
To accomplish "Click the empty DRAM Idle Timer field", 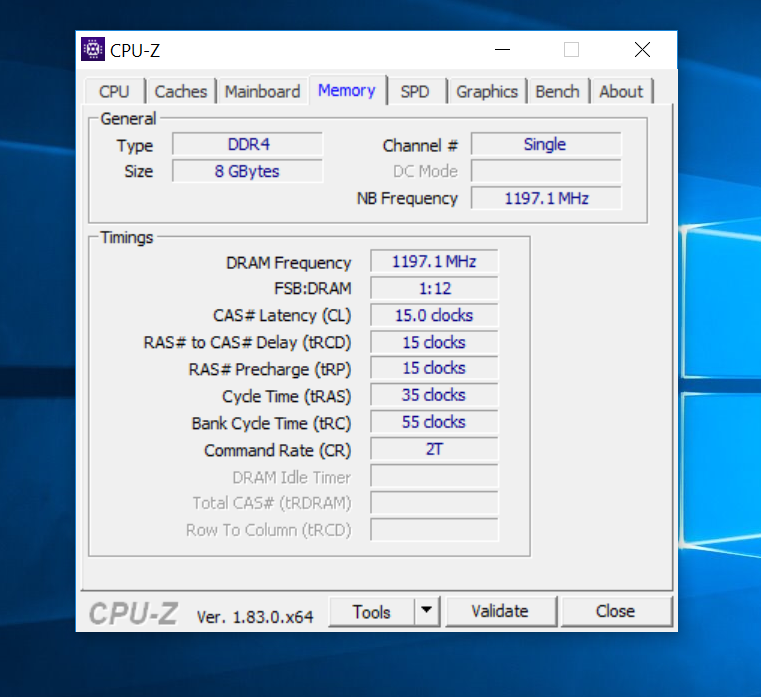I will coord(434,476).
